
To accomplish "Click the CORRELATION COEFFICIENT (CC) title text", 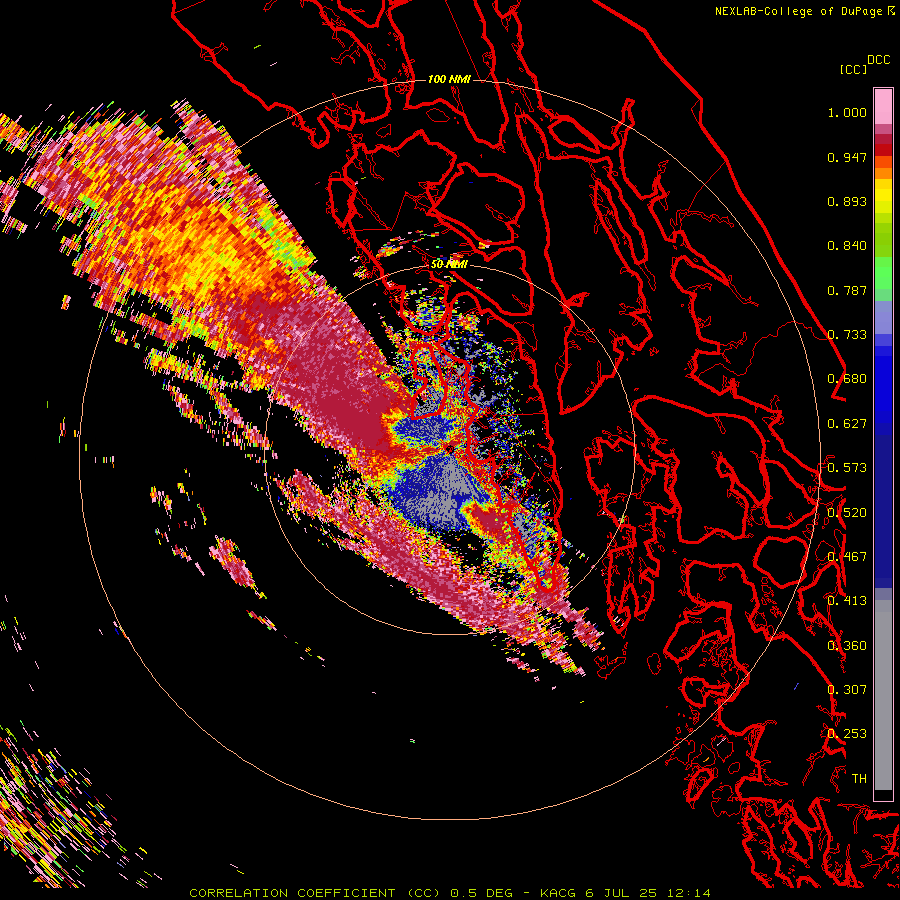I will pyautogui.click(x=315, y=893).
